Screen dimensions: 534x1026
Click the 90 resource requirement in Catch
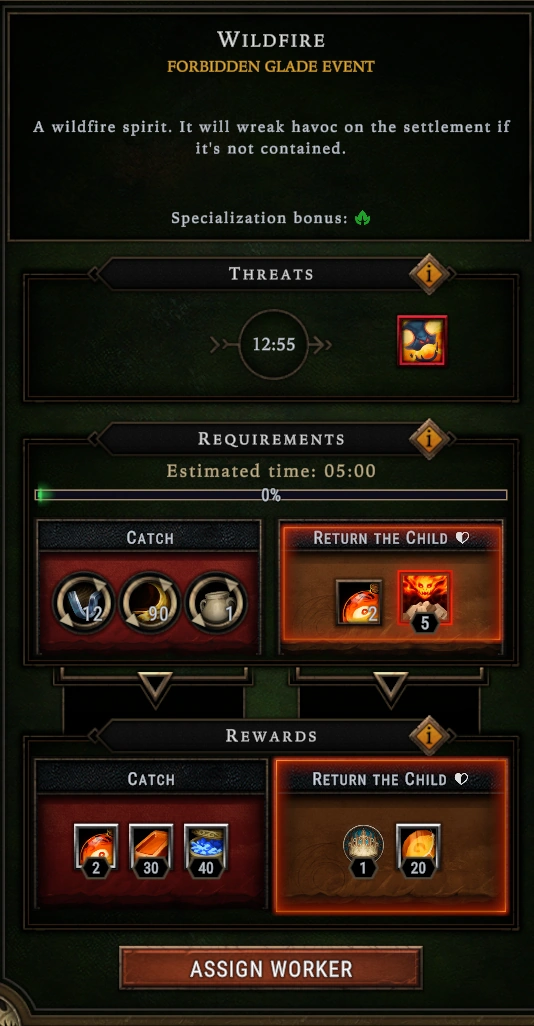(150, 603)
